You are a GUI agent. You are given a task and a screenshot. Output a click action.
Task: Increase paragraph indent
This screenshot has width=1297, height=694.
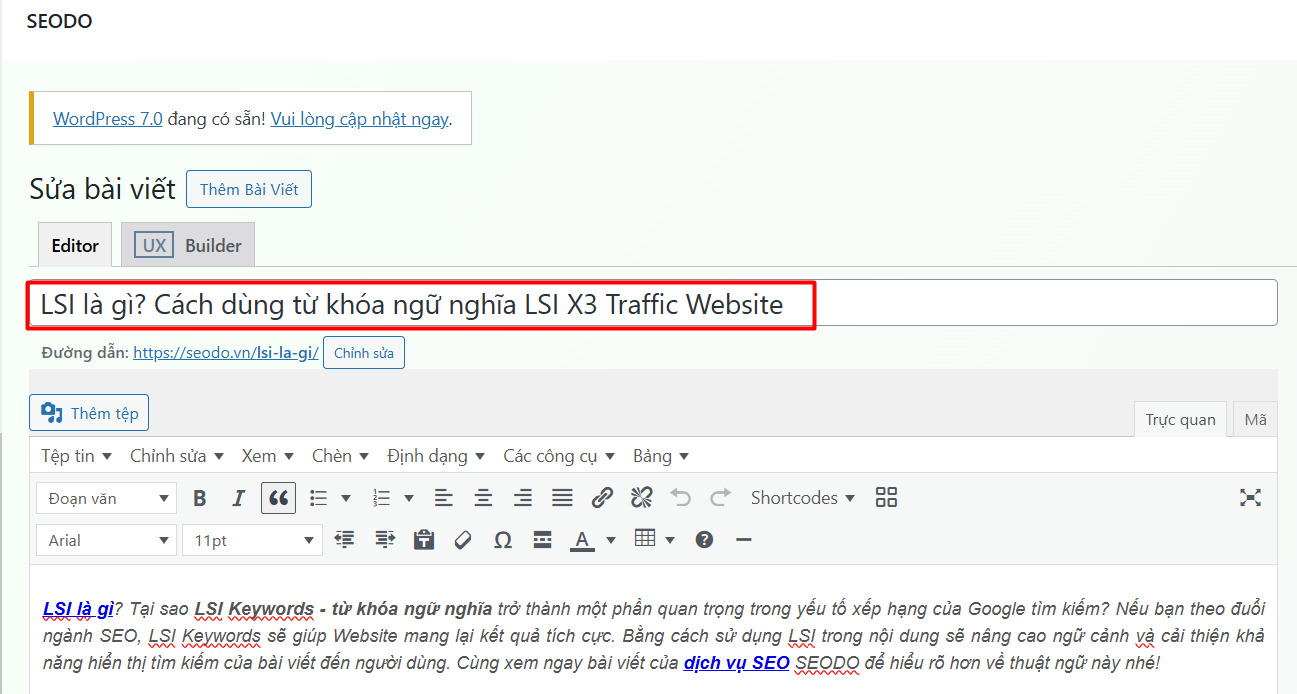[385, 540]
